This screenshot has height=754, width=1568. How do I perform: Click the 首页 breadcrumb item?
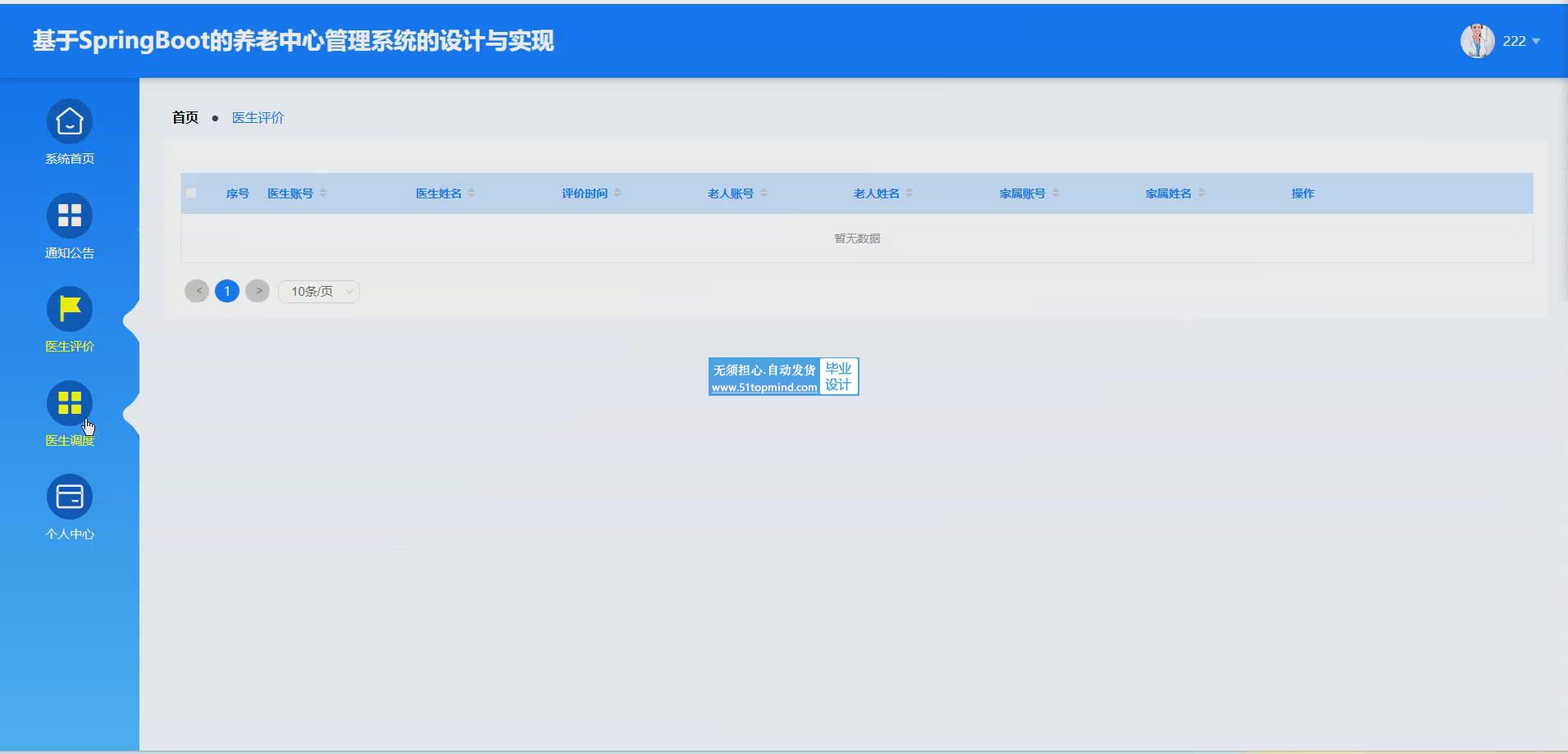coord(185,118)
